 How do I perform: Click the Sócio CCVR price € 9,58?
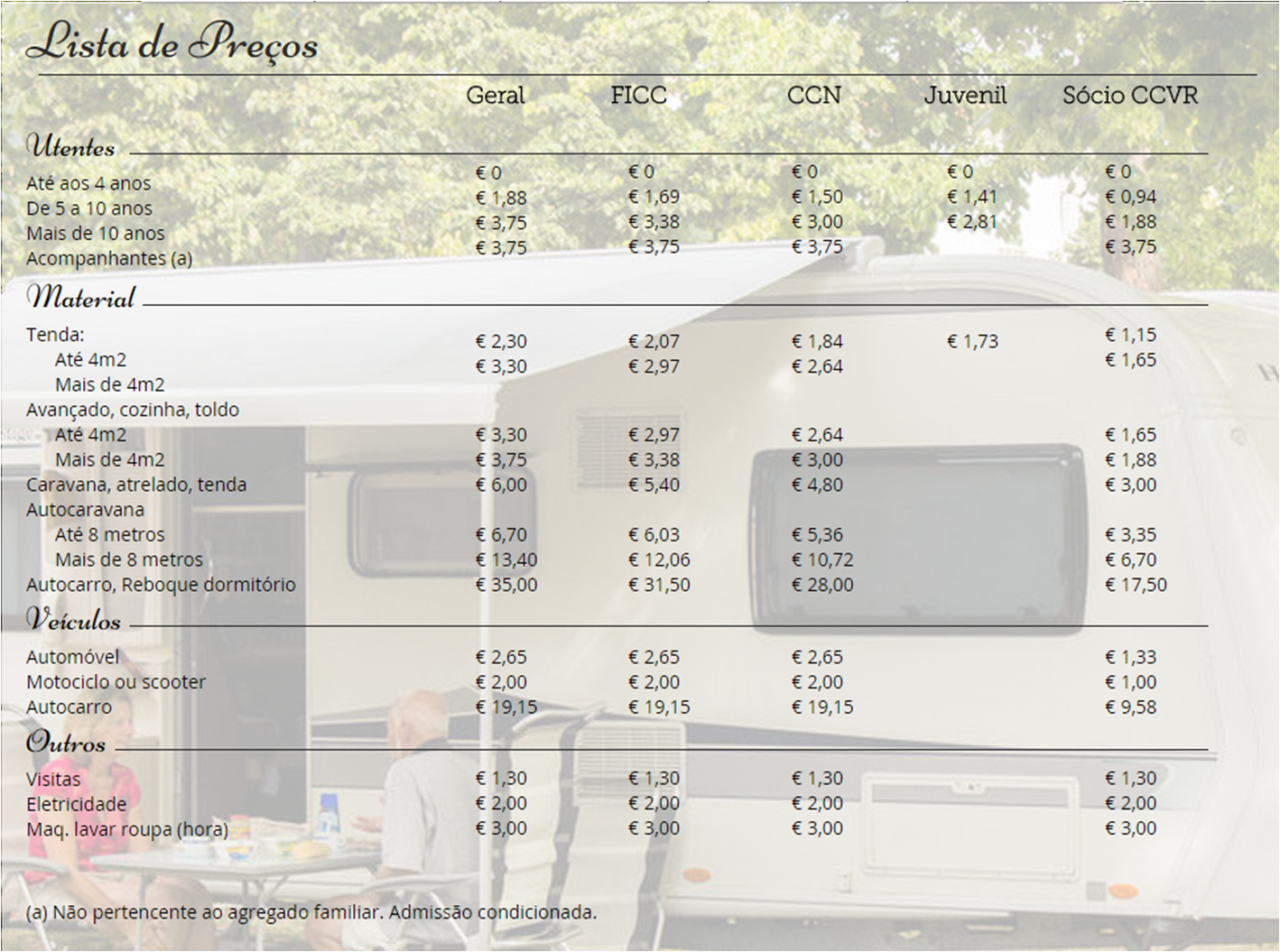point(1130,707)
